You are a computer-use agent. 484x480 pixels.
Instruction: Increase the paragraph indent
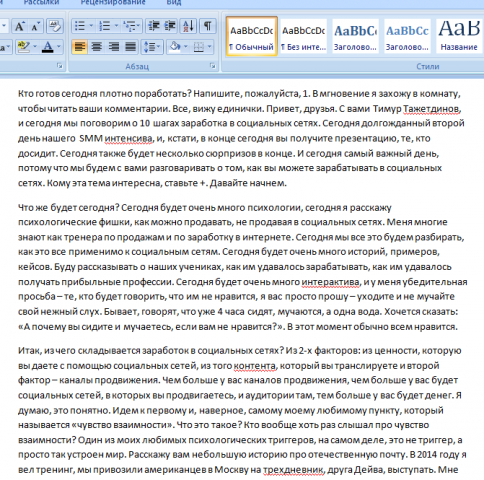[x=170, y=26]
